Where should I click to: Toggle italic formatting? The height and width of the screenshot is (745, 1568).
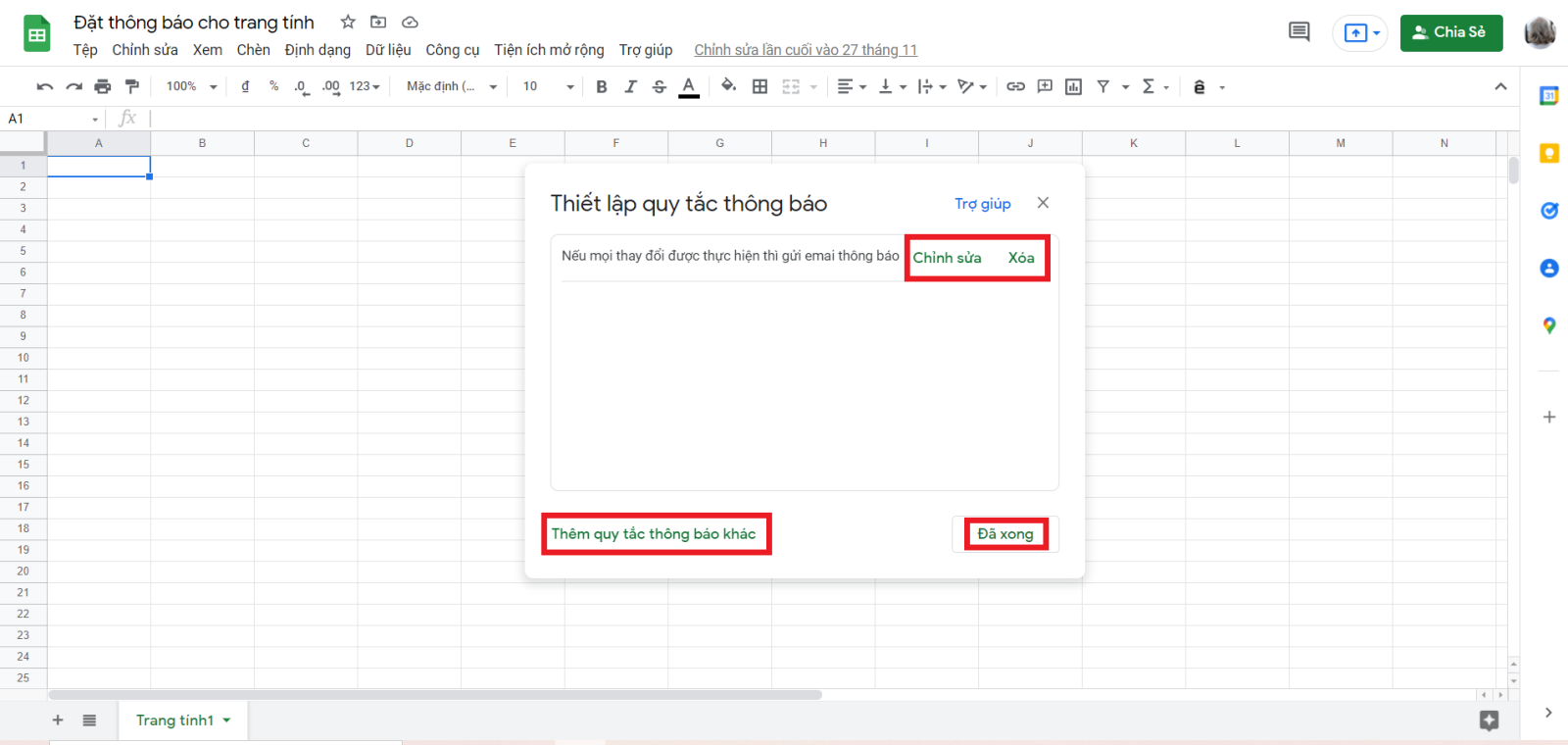tap(630, 86)
